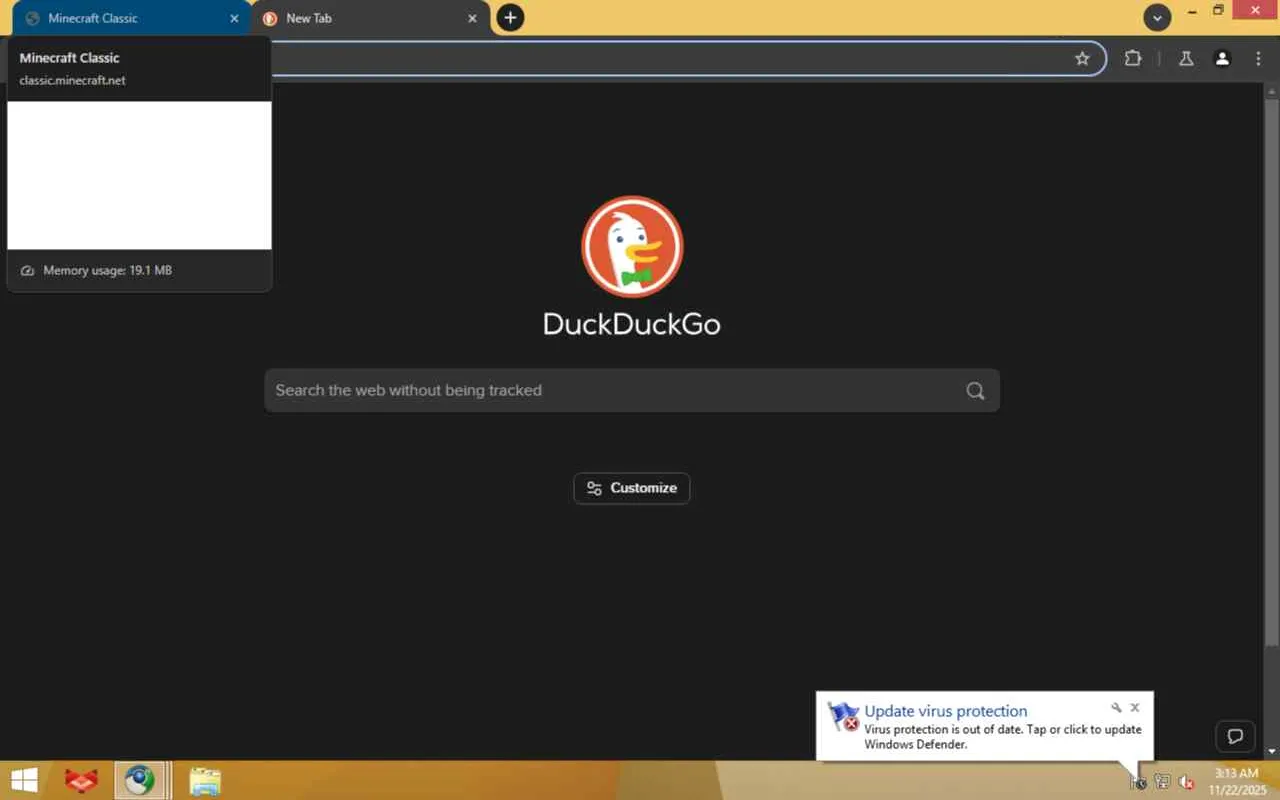The image size is (1280, 800).
Task: Click the 'Virus protection is out of date' message
Action: point(1003,736)
